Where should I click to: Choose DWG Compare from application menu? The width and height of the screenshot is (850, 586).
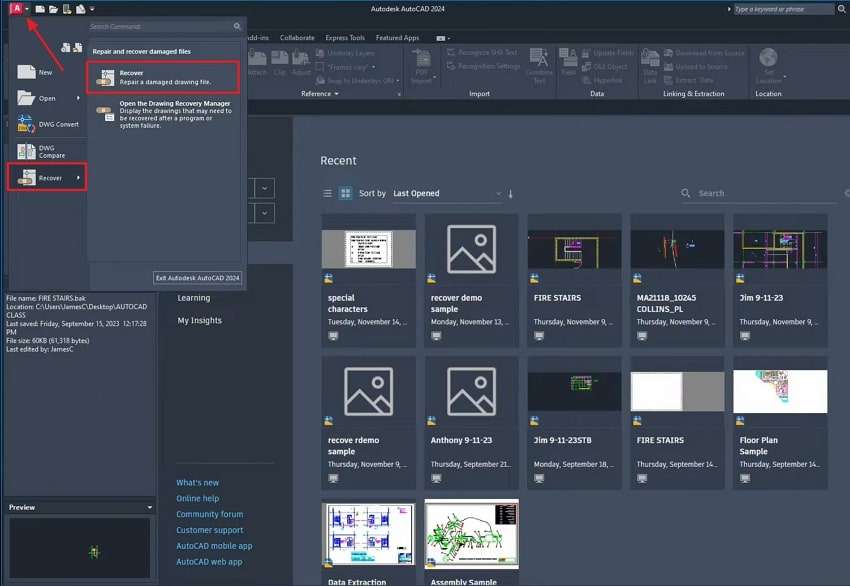pos(42,151)
